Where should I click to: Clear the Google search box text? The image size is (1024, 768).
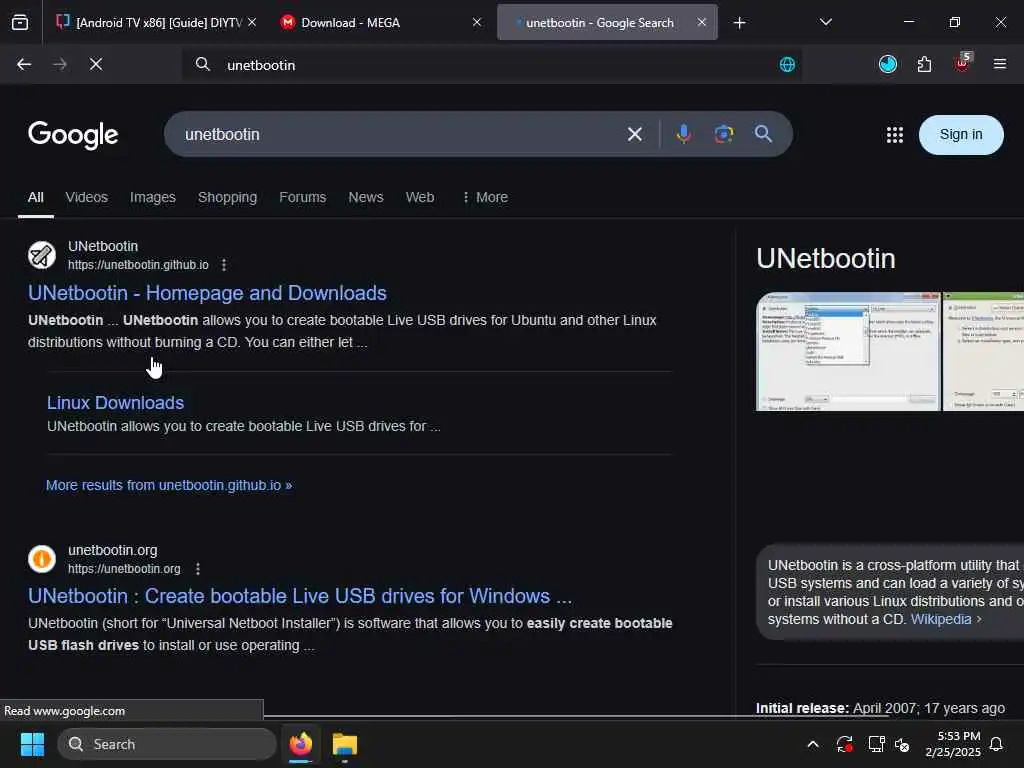[x=634, y=135]
